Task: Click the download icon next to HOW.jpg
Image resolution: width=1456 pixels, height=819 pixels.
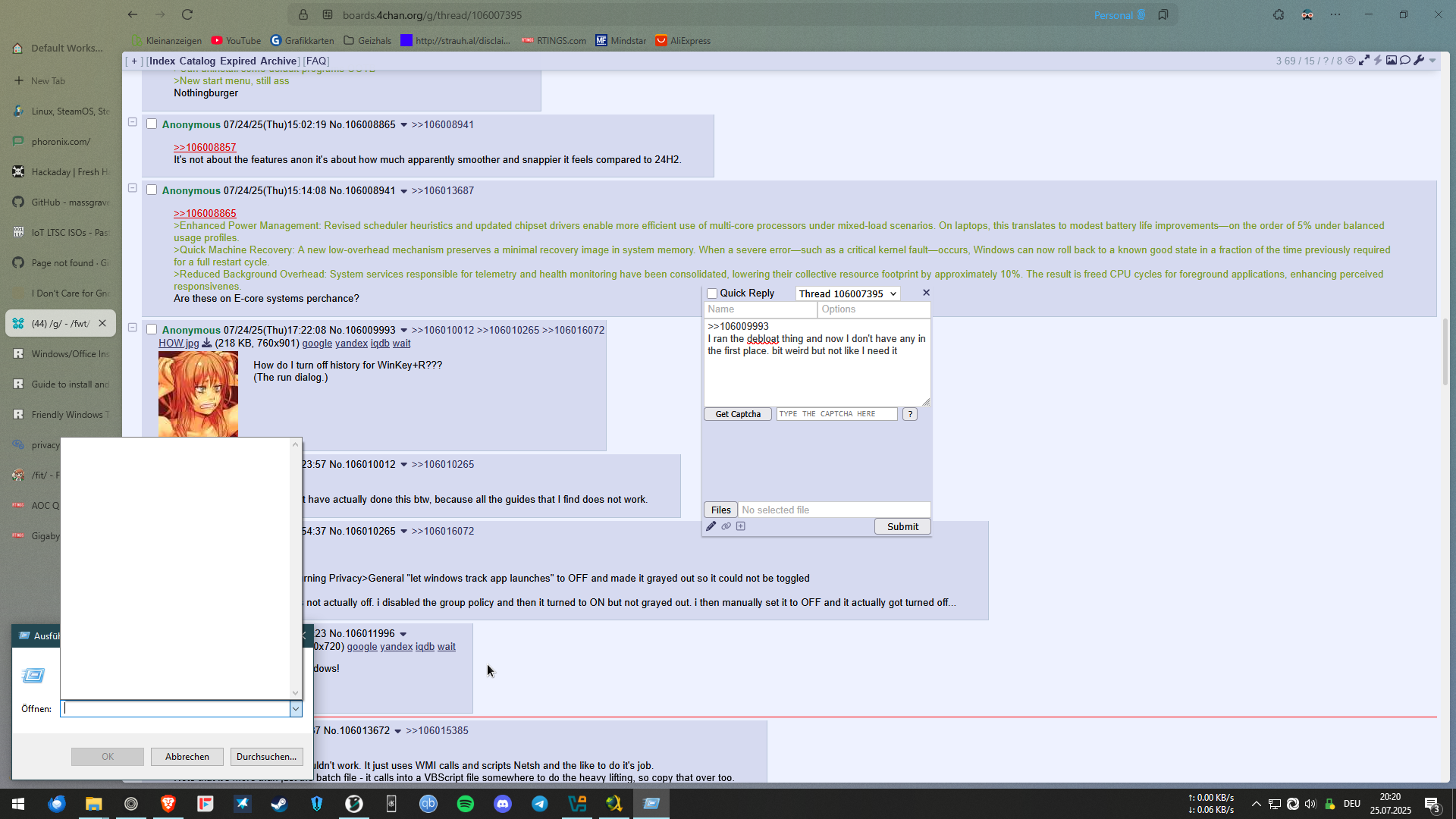Action: pyautogui.click(x=206, y=343)
